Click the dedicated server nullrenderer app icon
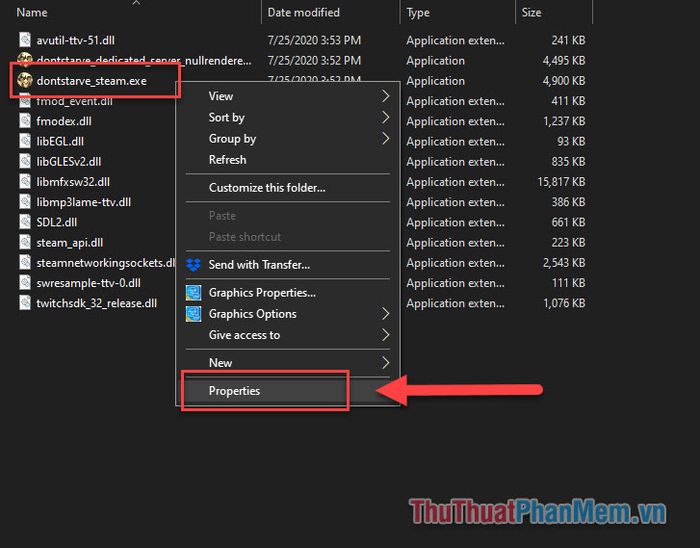This screenshot has height=548, width=700. point(25,59)
